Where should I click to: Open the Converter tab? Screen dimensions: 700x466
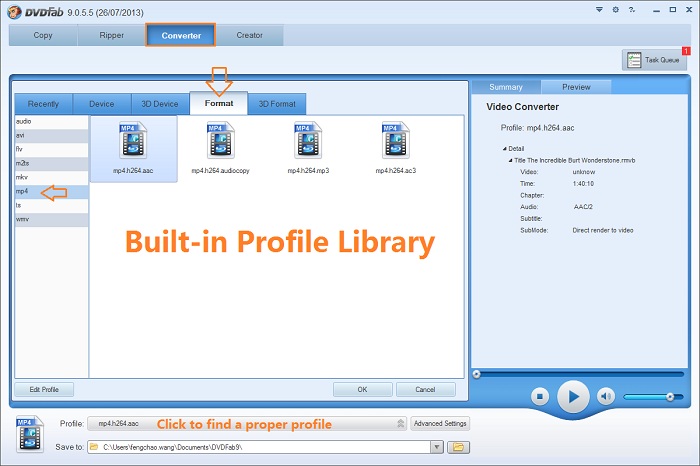pos(181,35)
